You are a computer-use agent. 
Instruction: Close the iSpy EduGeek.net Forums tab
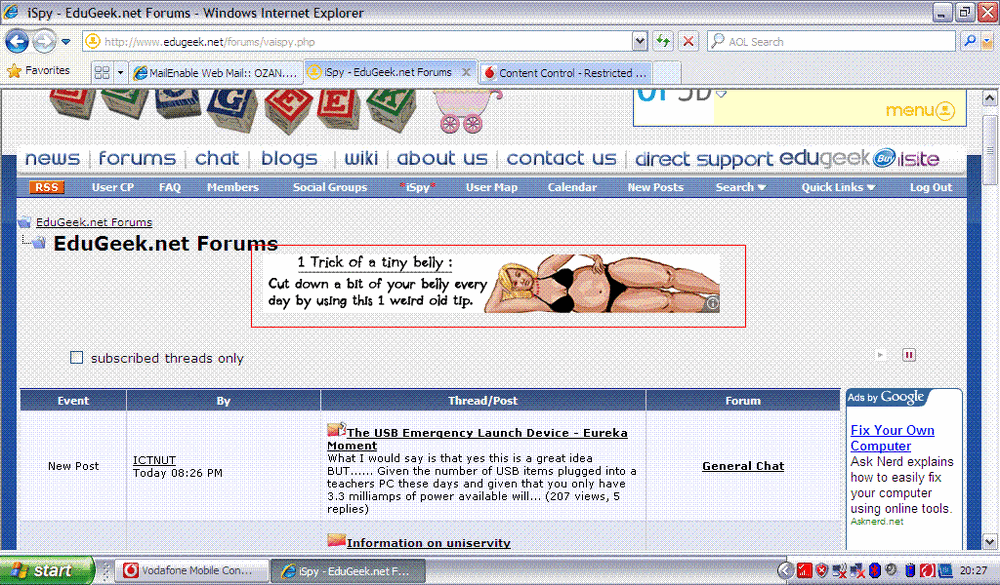[466, 72]
